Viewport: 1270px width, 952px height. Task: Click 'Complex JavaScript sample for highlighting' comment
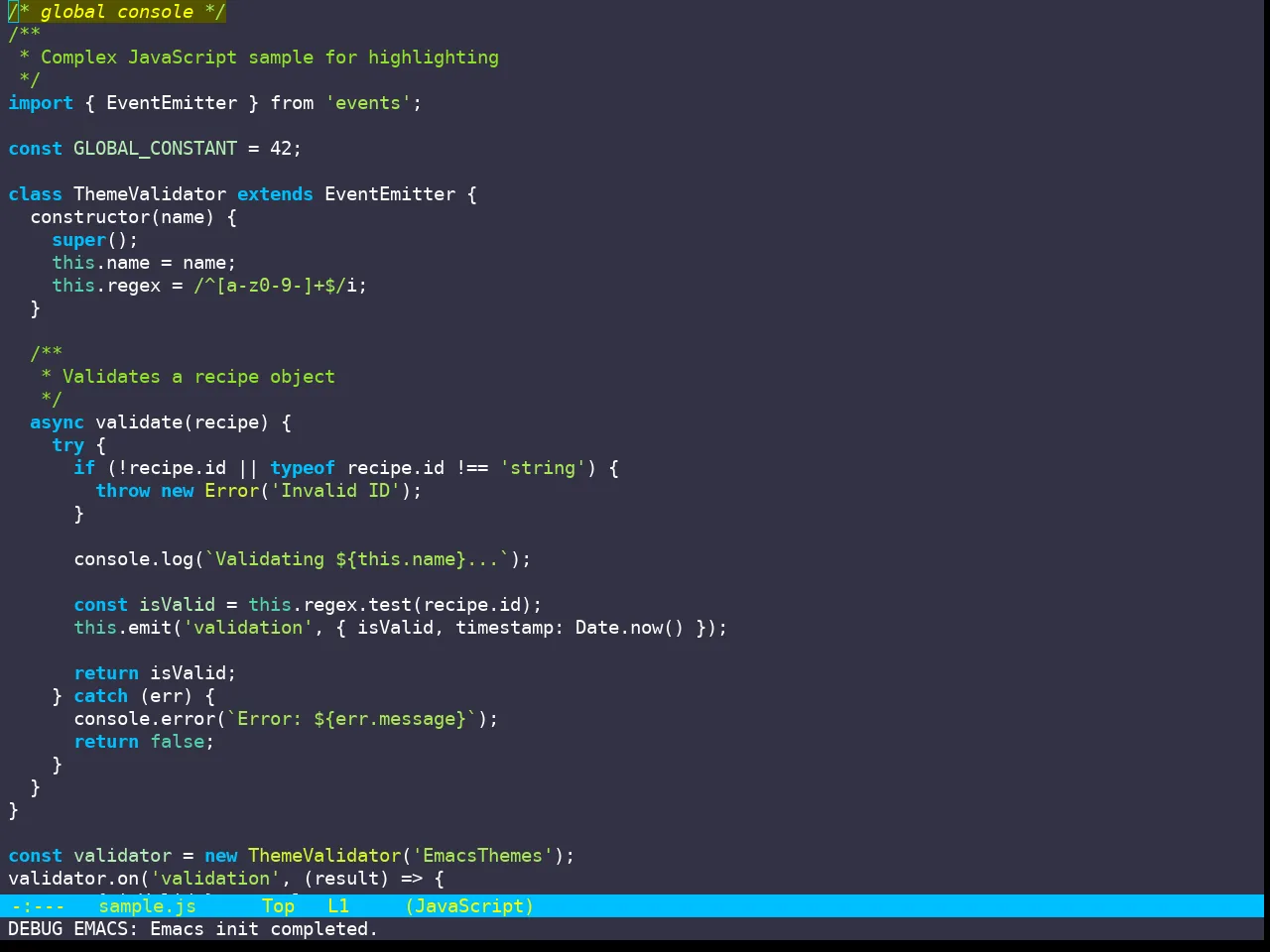point(270,58)
